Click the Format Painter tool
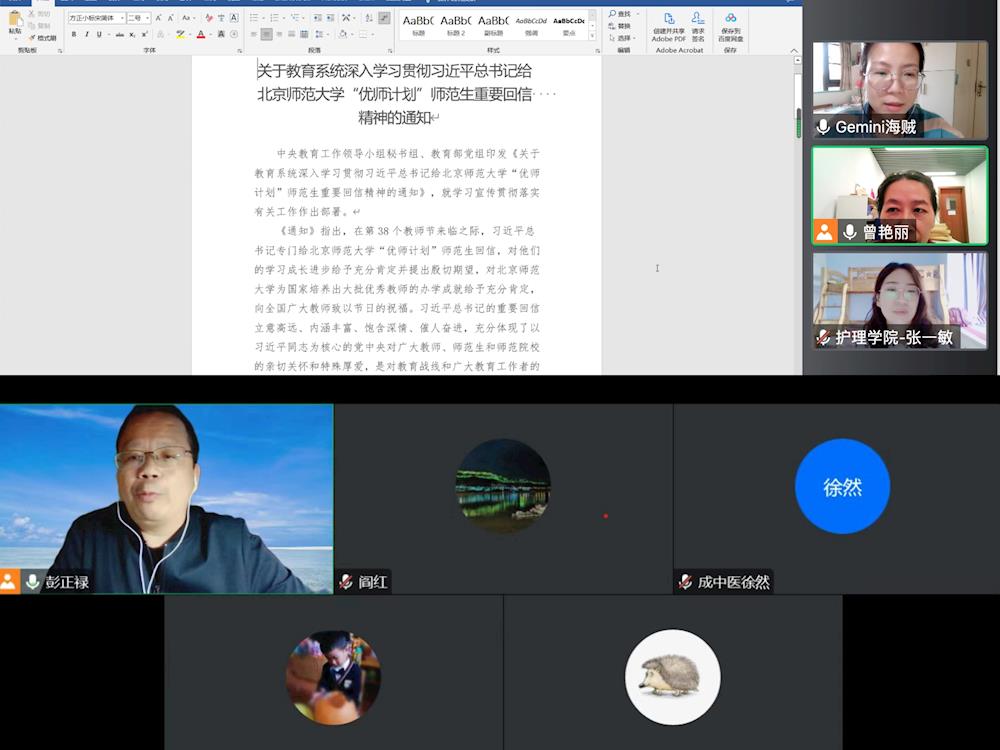Screen dimensions: 1000x750 [x=43, y=37]
